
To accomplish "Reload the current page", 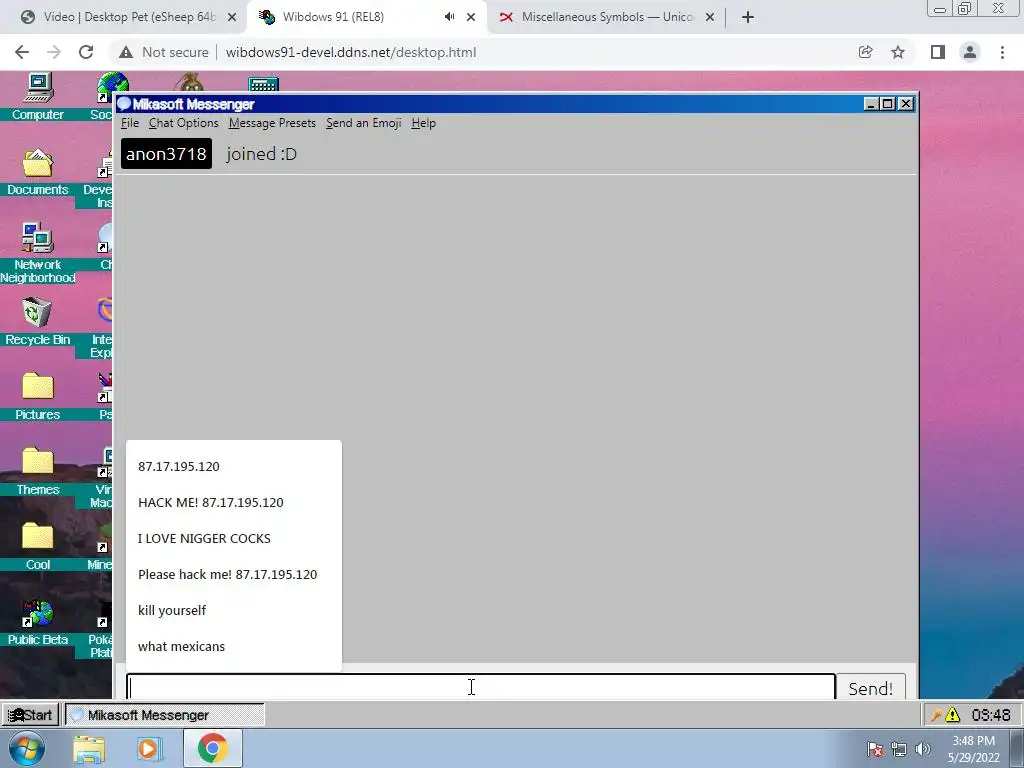I will coord(86,52).
